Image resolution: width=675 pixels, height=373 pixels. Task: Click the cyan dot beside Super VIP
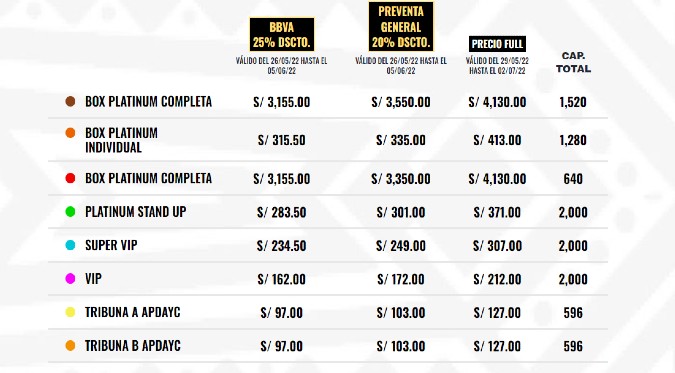(x=70, y=245)
